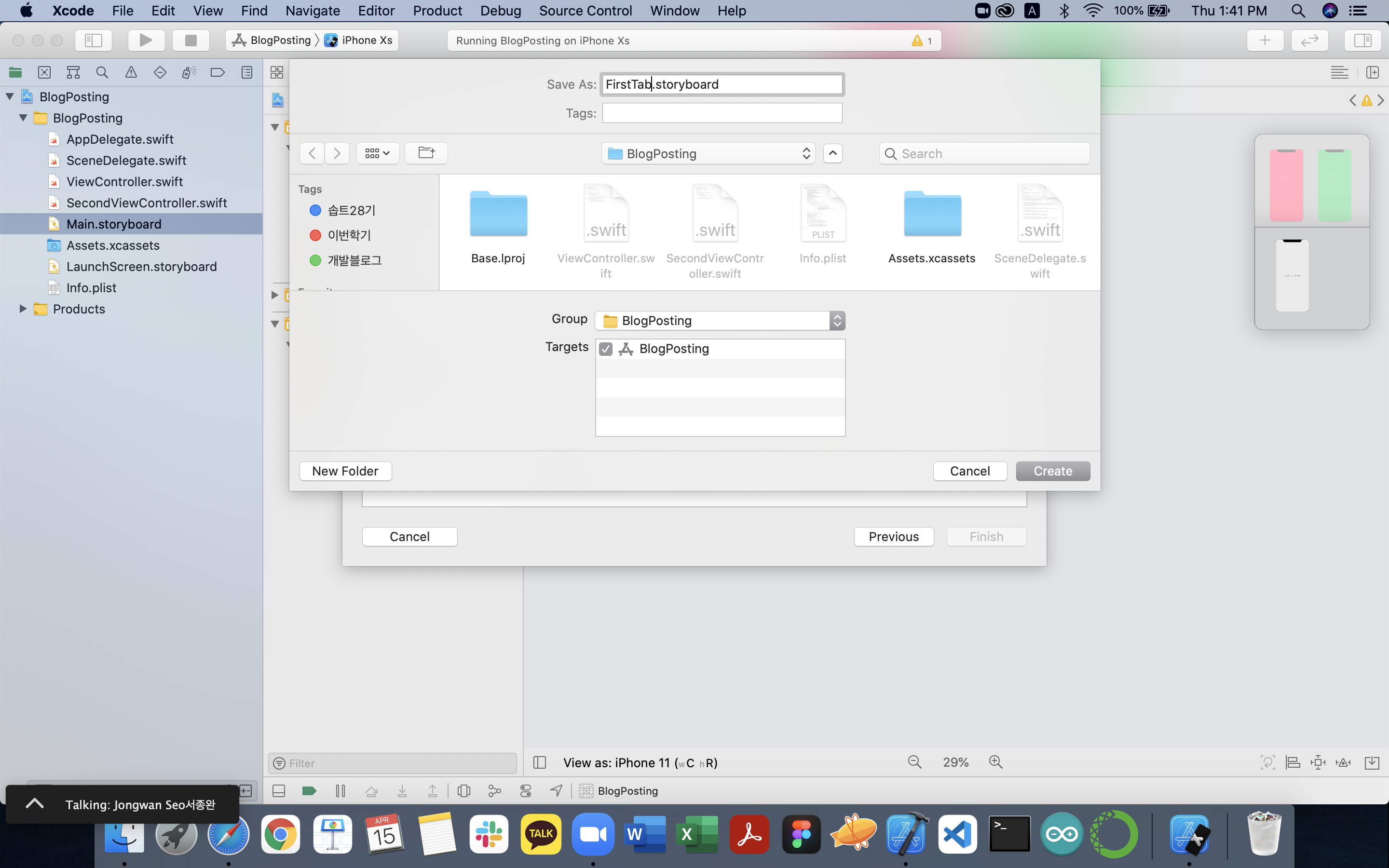Screen dimensions: 1389x868
Task: Click the Search field in save dialog
Action: (x=984, y=153)
